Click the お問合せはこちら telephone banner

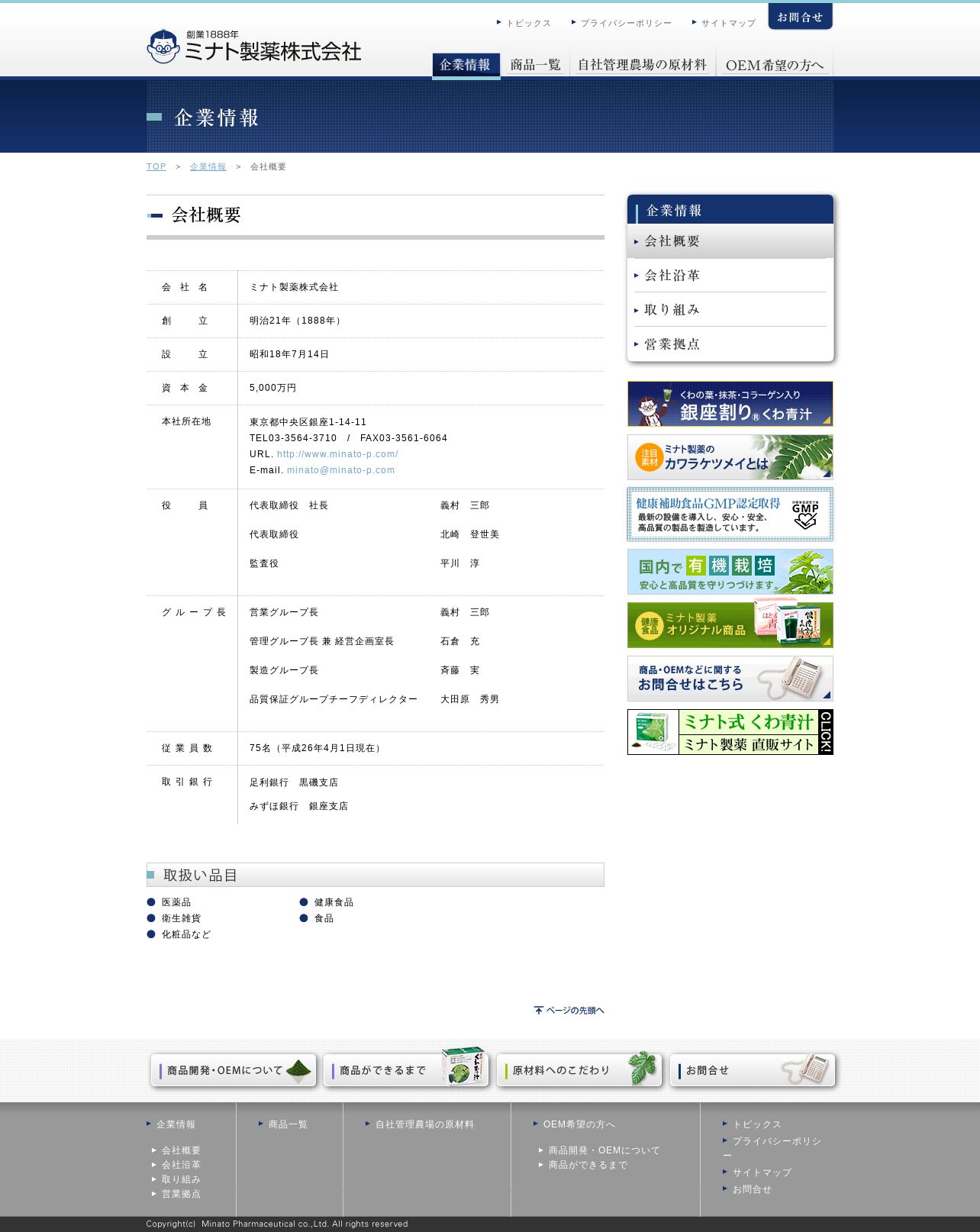point(730,679)
